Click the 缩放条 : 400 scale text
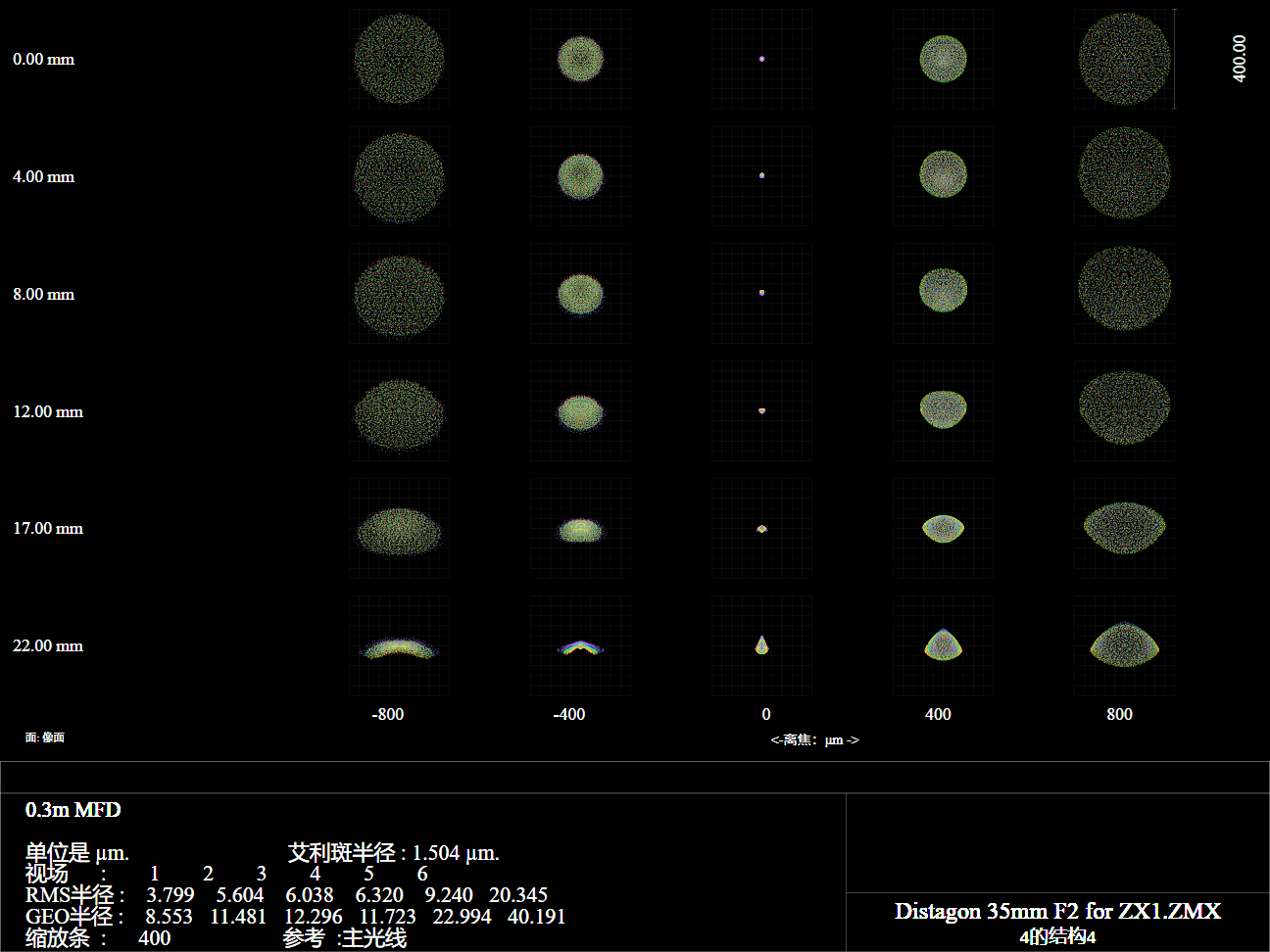This screenshot has width=1270, height=952. click(x=98, y=938)
